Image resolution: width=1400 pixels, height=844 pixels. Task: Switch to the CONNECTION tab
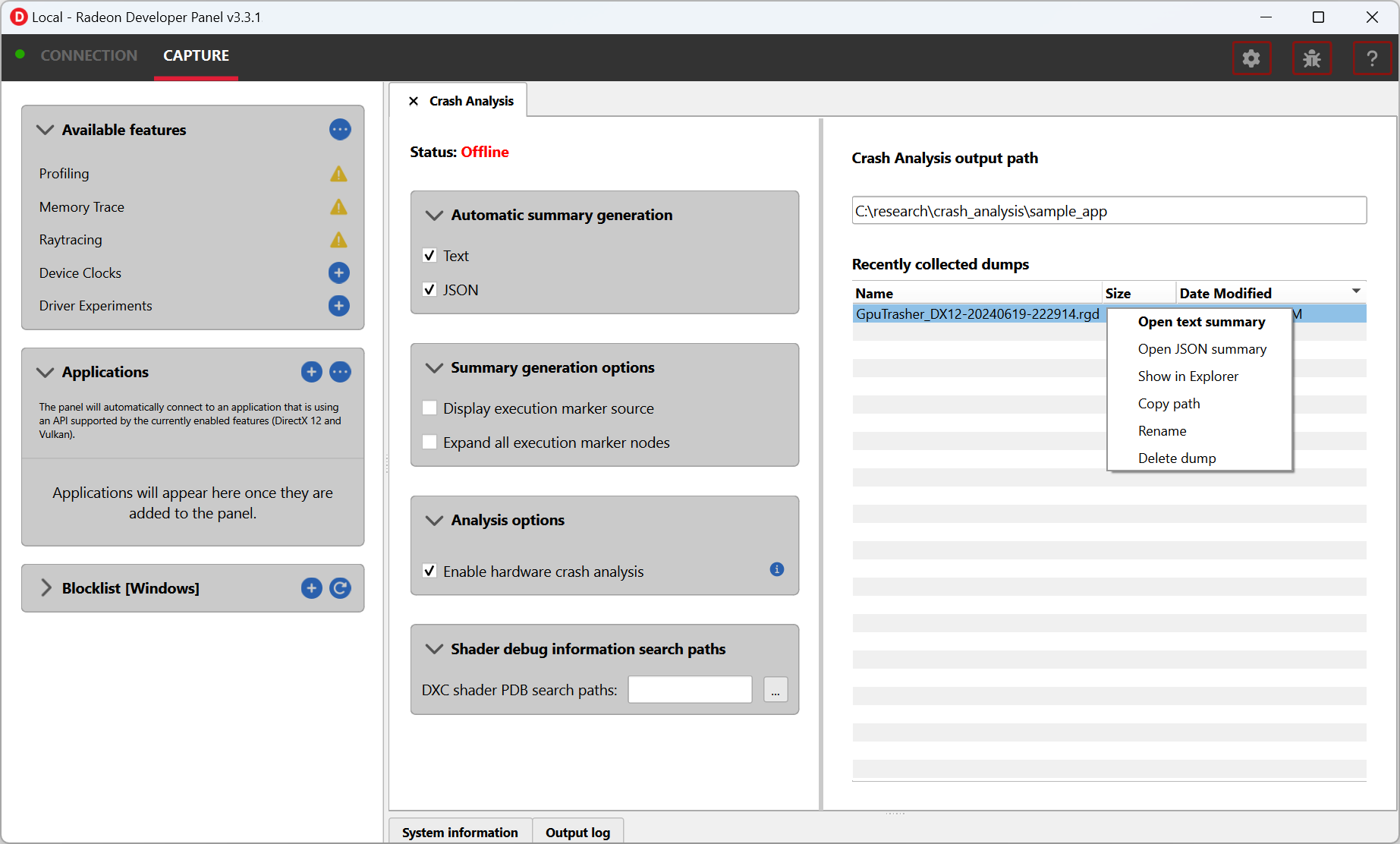point(89,55)
